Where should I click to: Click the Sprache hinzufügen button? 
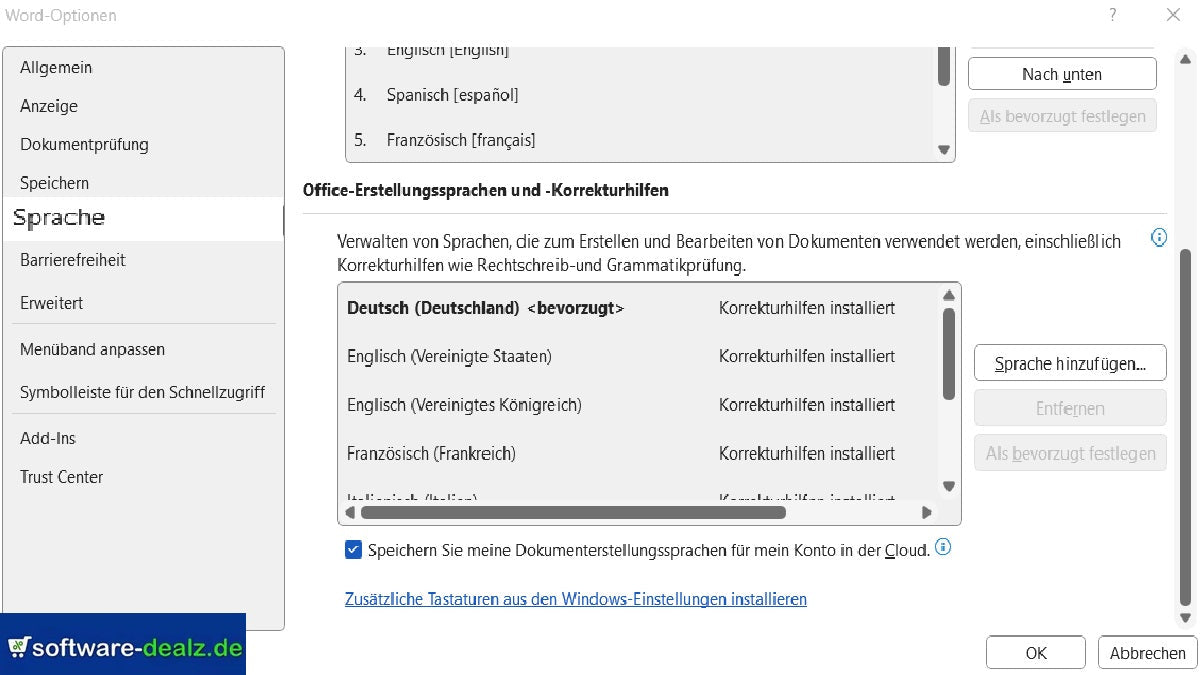point(1070,362)
